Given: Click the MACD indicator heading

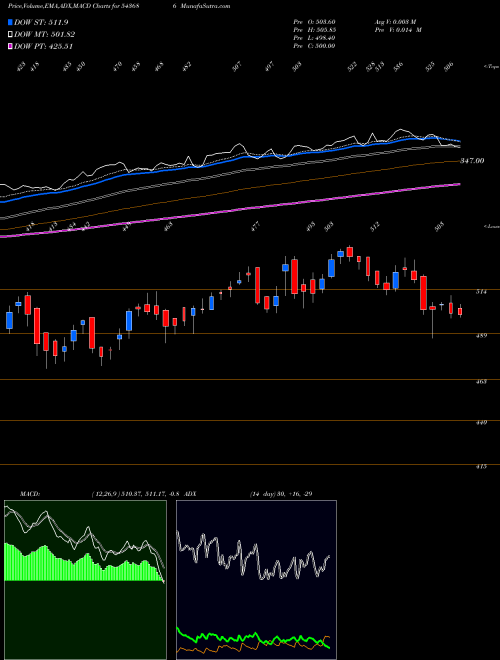Looking at the screenshot, I should click(x=30, y=494).
